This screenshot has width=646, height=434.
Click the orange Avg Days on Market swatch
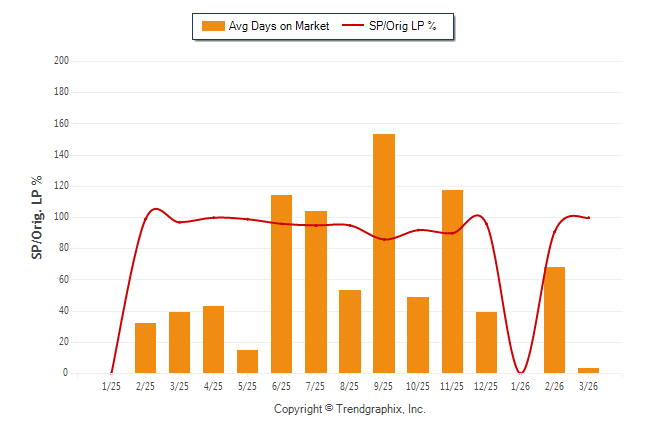[213, 26]
